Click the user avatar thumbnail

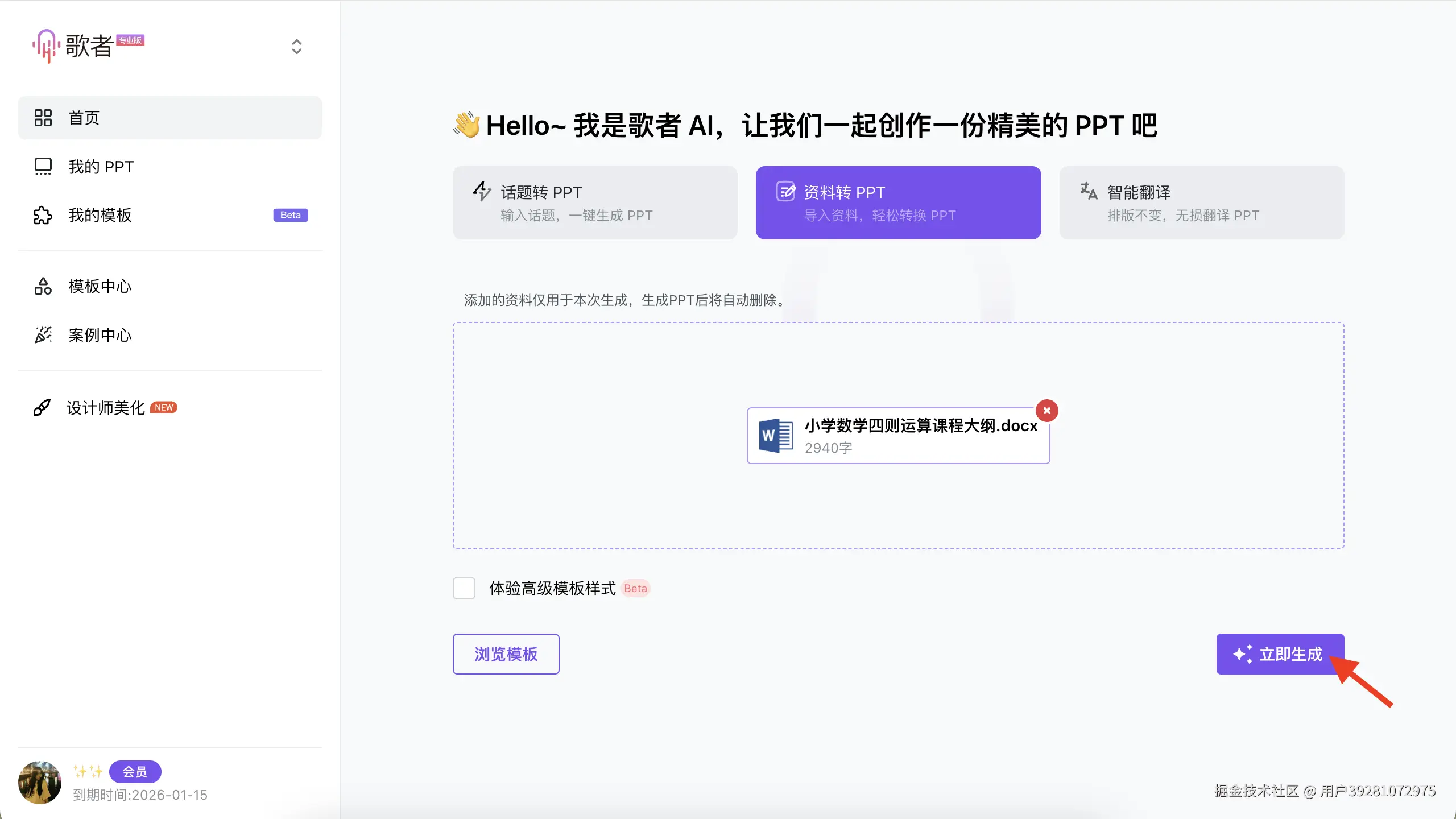click(x=40, y=783)
